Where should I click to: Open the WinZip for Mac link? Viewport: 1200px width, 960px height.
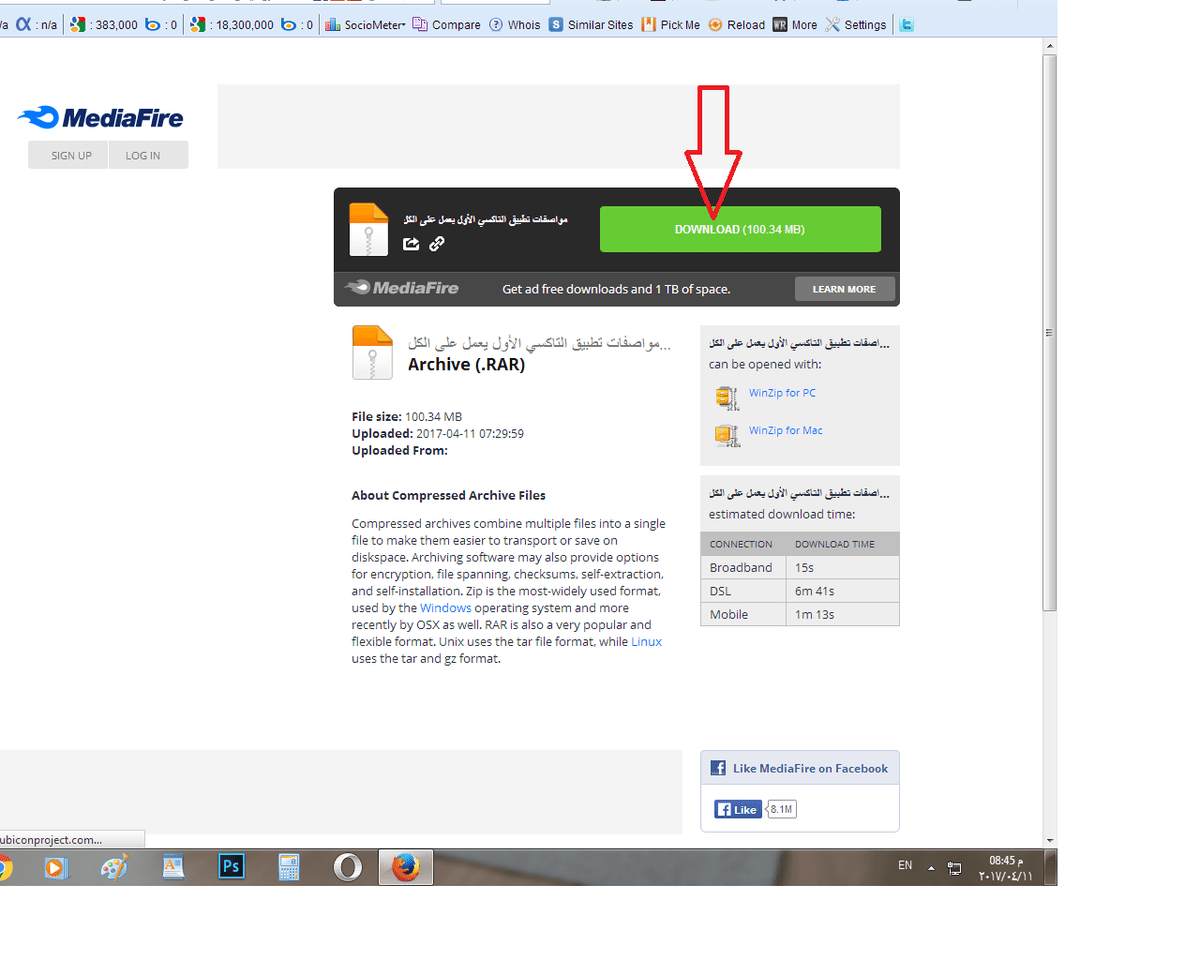pos(786,430)
